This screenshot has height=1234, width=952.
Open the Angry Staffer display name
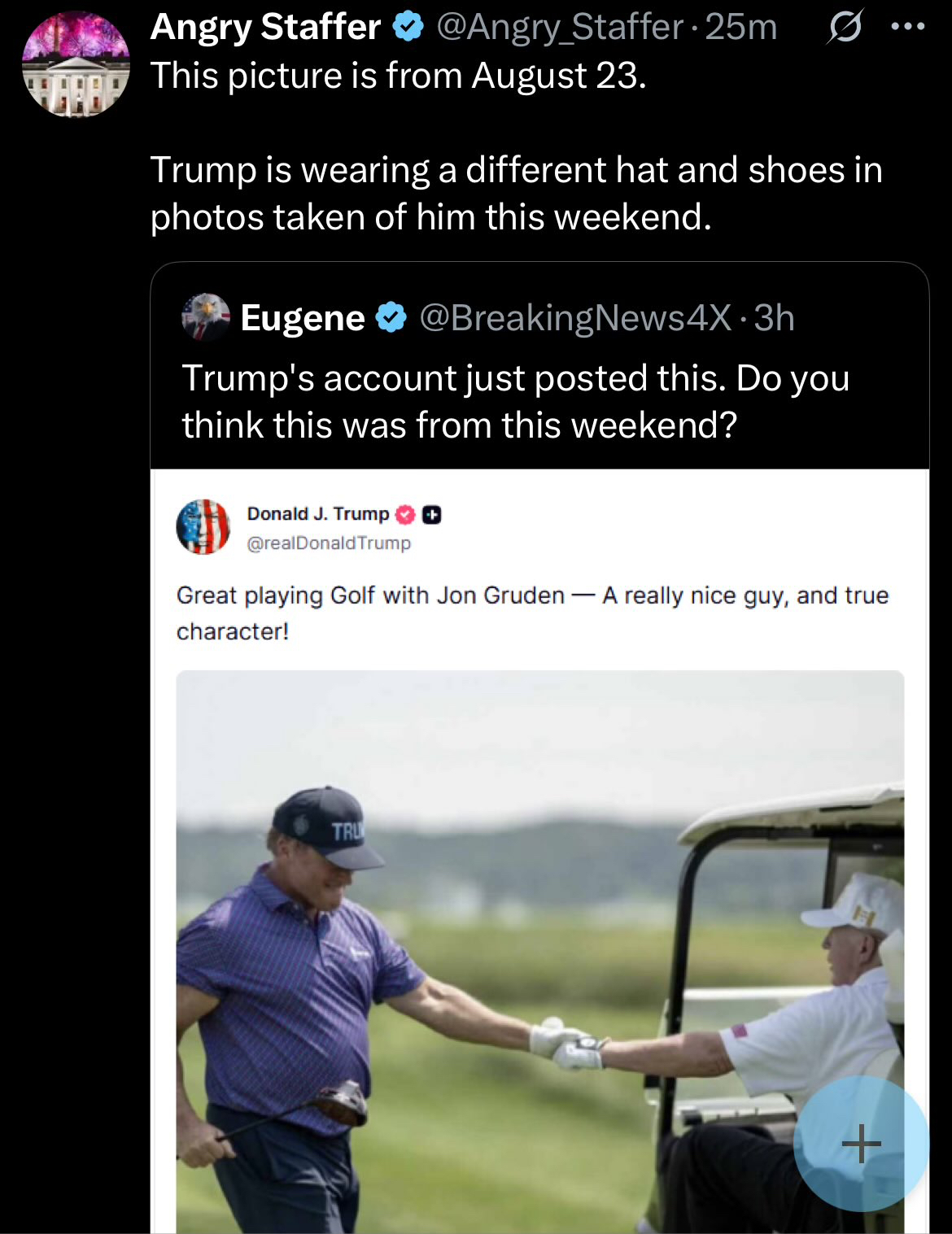265,28
